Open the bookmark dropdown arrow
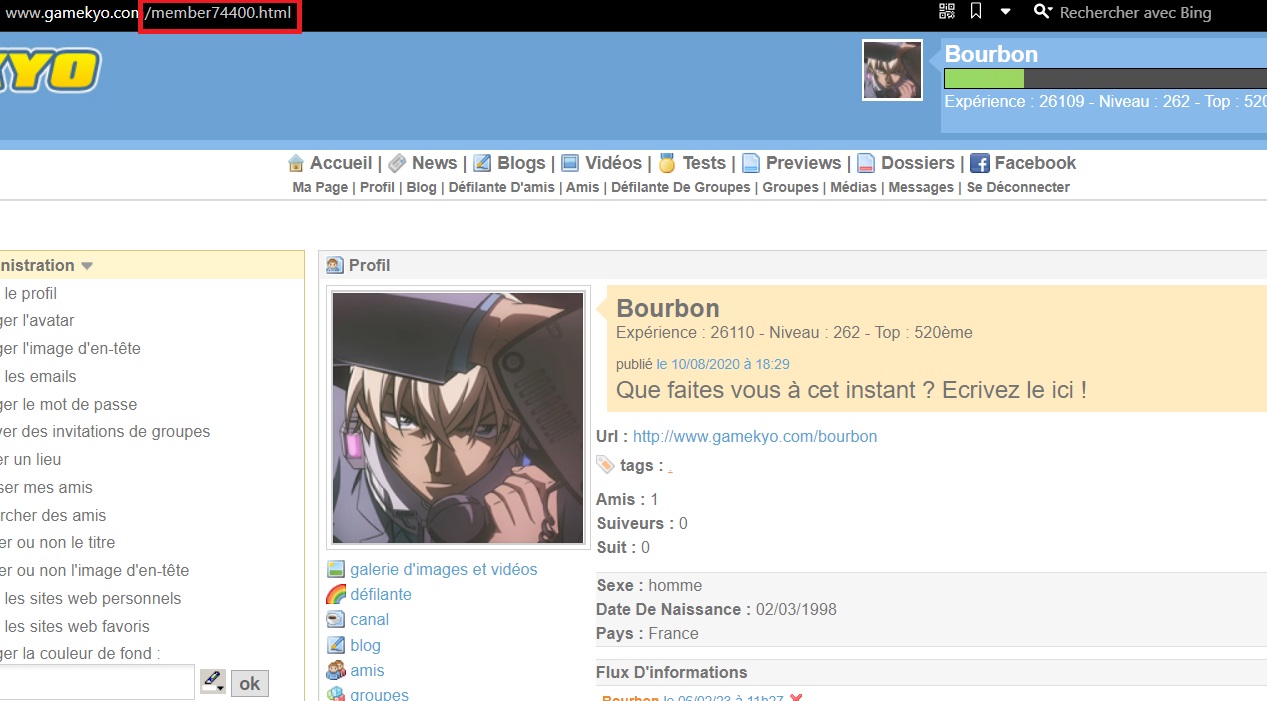 (x=1006, y=12)
